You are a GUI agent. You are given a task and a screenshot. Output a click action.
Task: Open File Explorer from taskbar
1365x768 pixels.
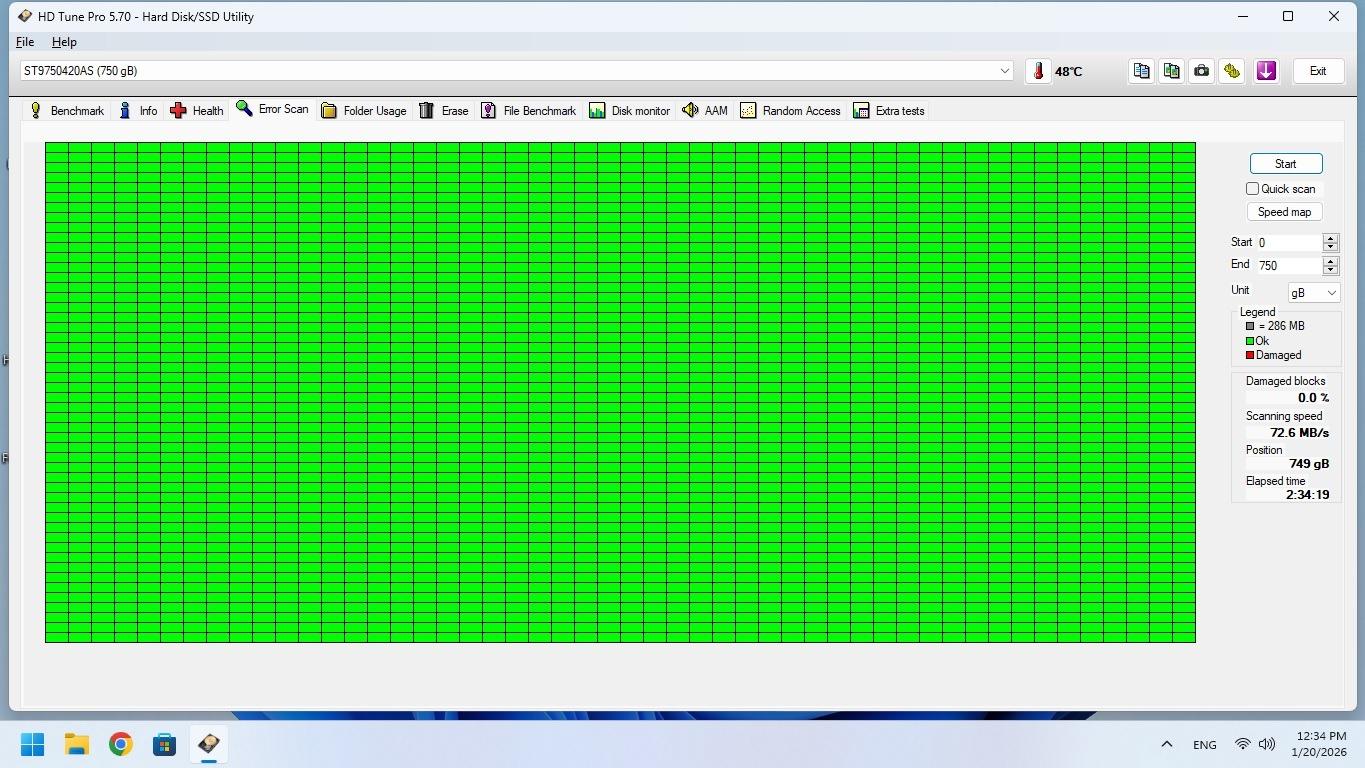76,744
